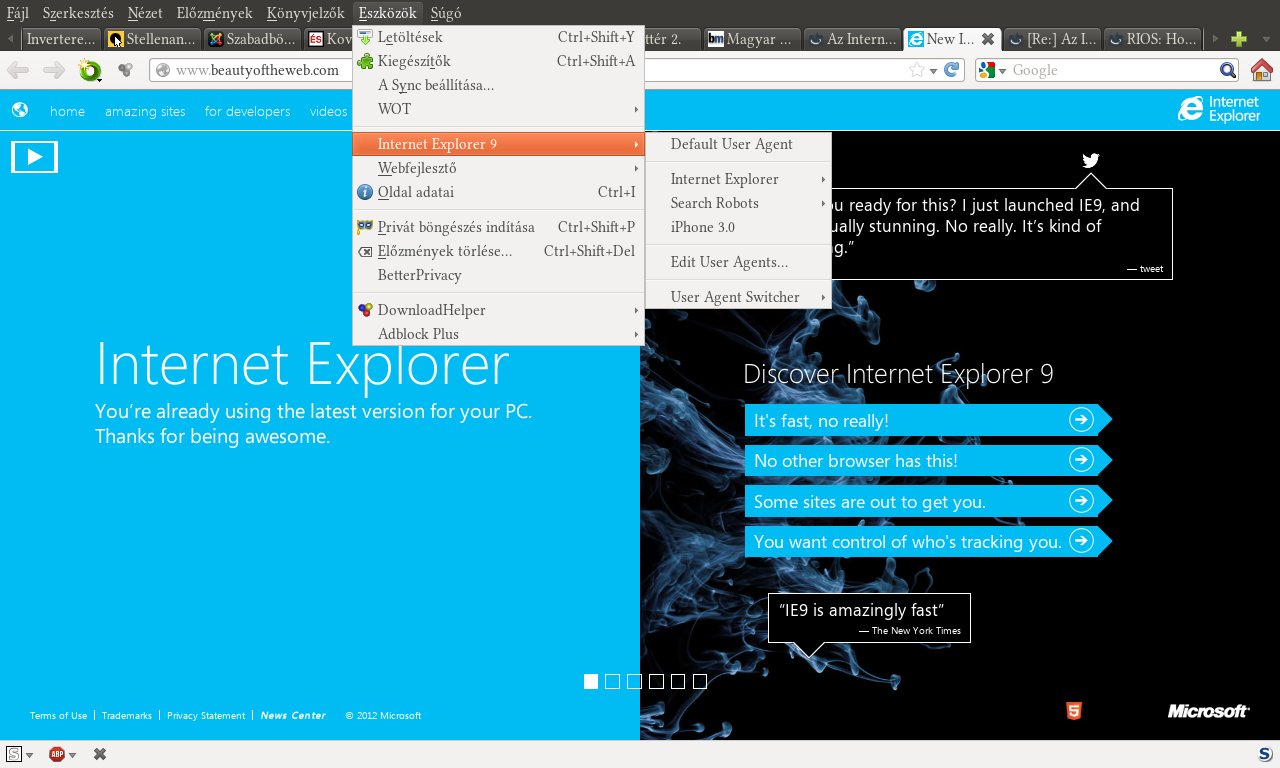The height and width of the screenshot is (768, 1280).
Task: Click the grey icon left of address bar
Action: tap(126, 70)
